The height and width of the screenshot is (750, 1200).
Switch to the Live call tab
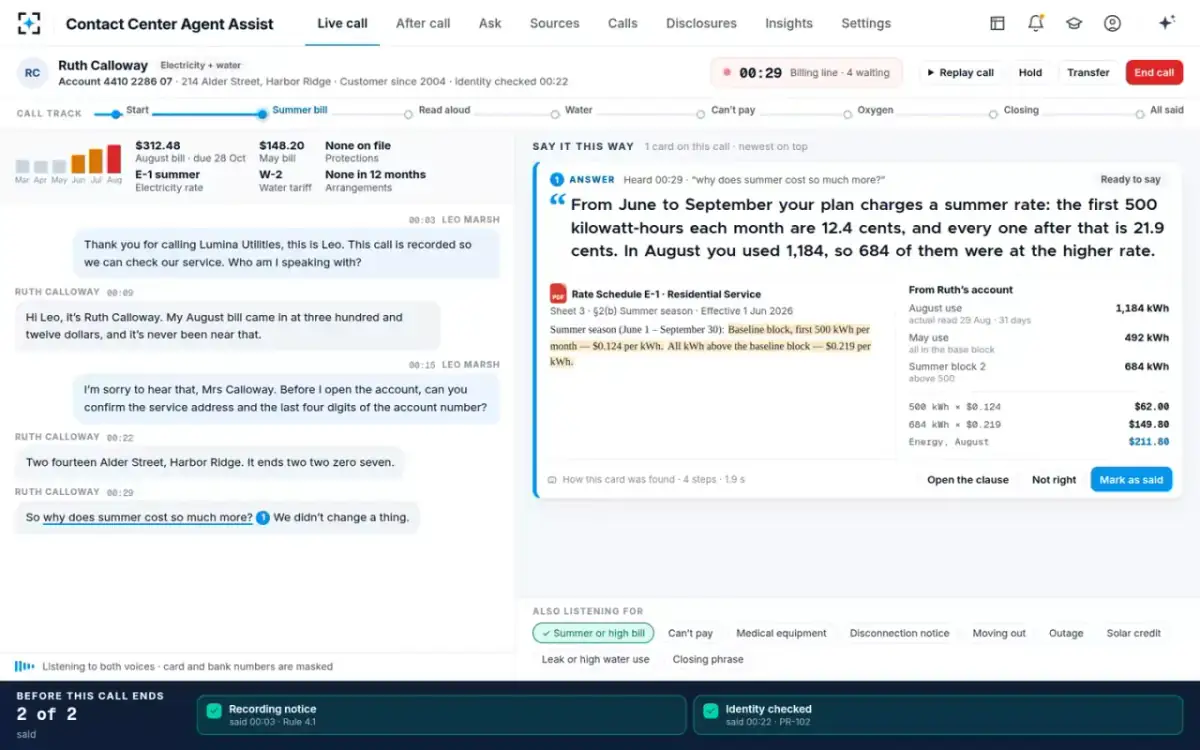(342, 23)
